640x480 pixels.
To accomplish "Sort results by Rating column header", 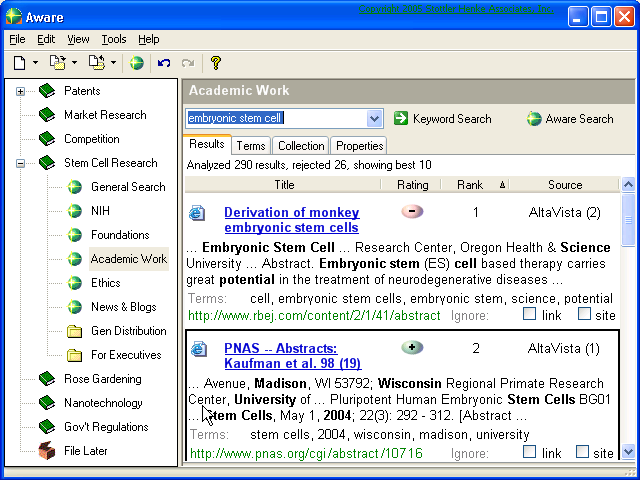I will 412,185.
